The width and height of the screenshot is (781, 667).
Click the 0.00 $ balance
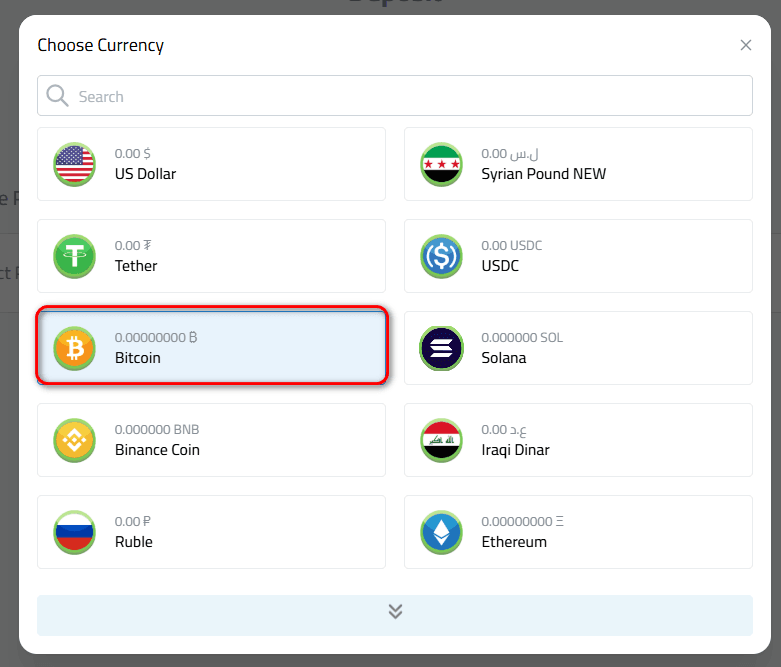pos(132,153)
